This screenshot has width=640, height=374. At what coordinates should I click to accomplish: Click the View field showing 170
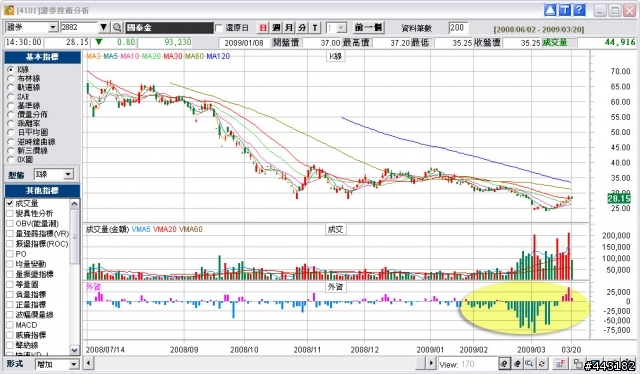[467, 364]
